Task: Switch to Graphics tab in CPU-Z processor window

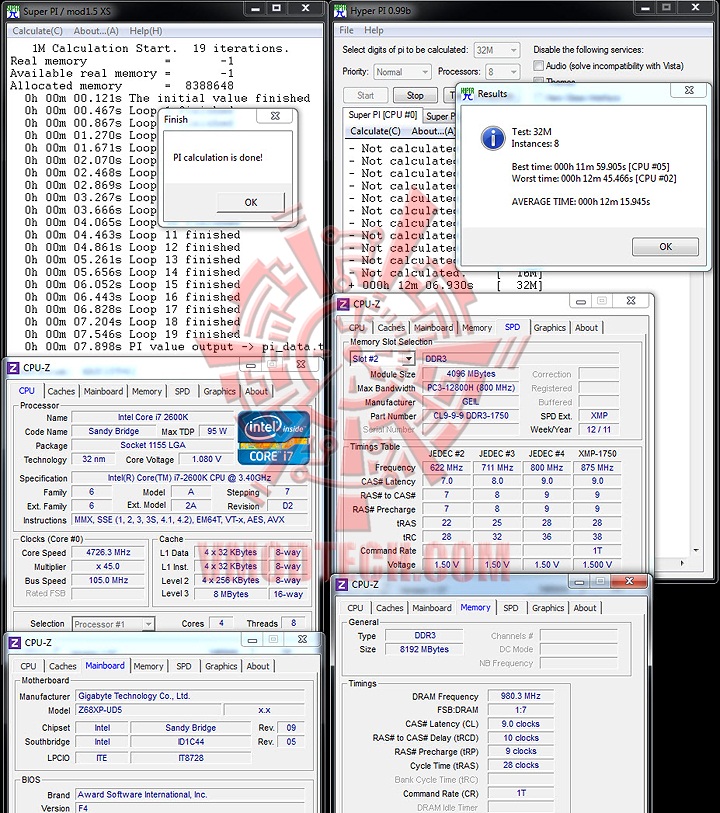Action: click(x=219, y=391)
